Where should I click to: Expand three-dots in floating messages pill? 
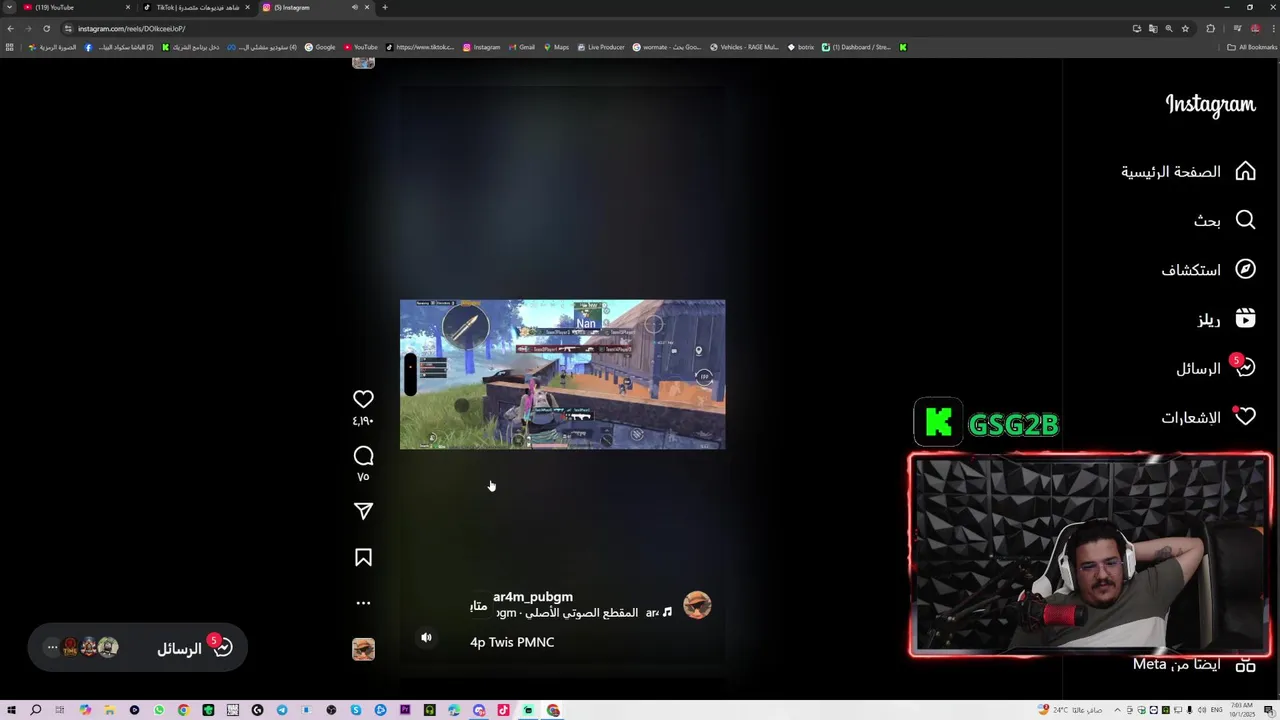point(52,647)
